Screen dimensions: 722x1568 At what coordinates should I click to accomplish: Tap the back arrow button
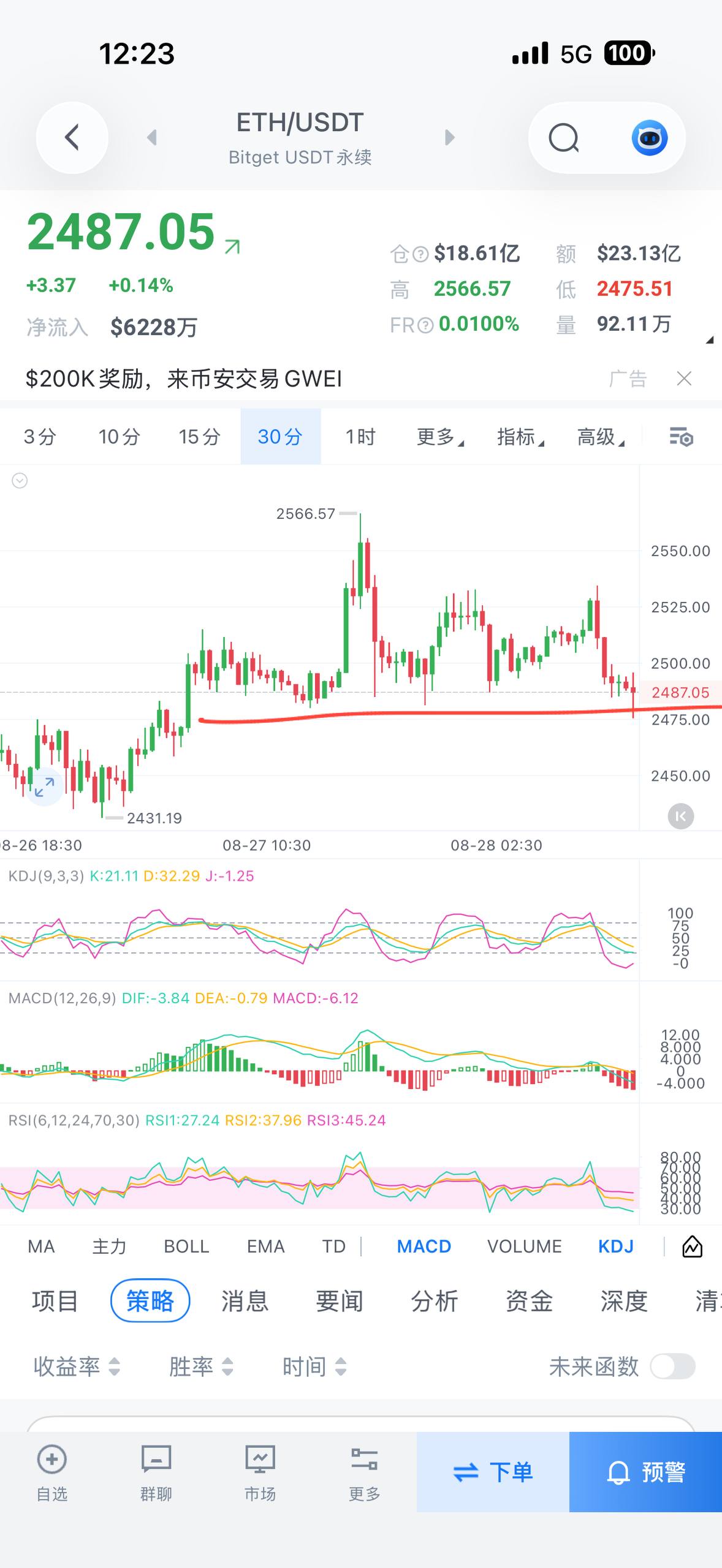coord(72,137)
